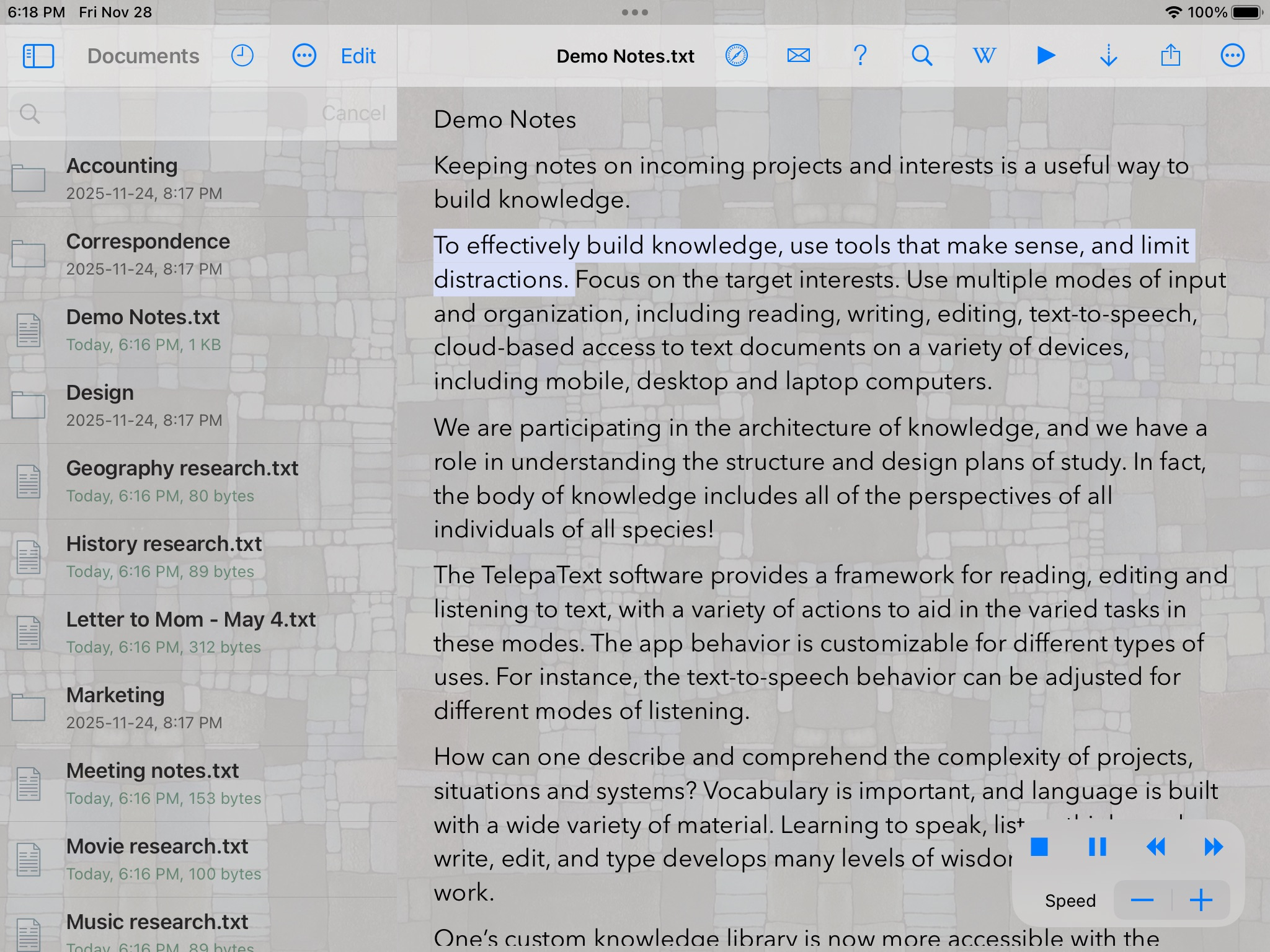Decrease speech speed with minus
This screenshot has width=1270, height=952.
click(1142, 900)
